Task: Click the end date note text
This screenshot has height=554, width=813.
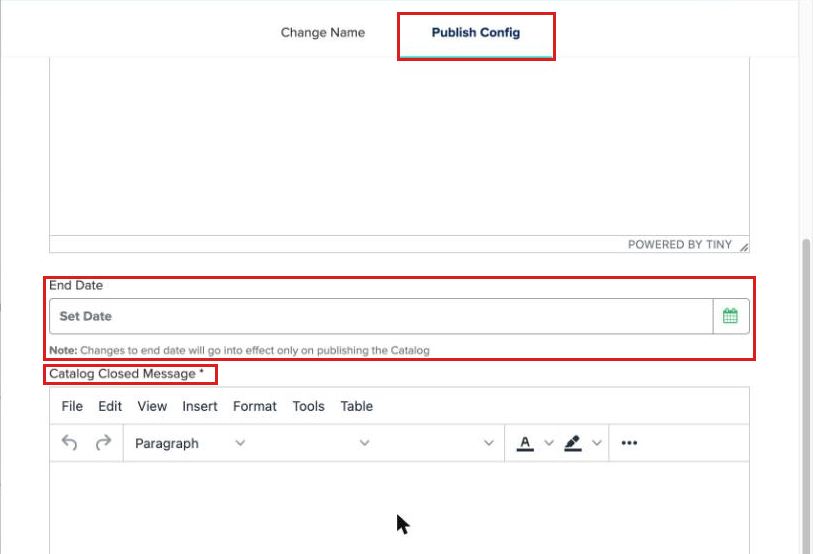Action: point(239,351)
